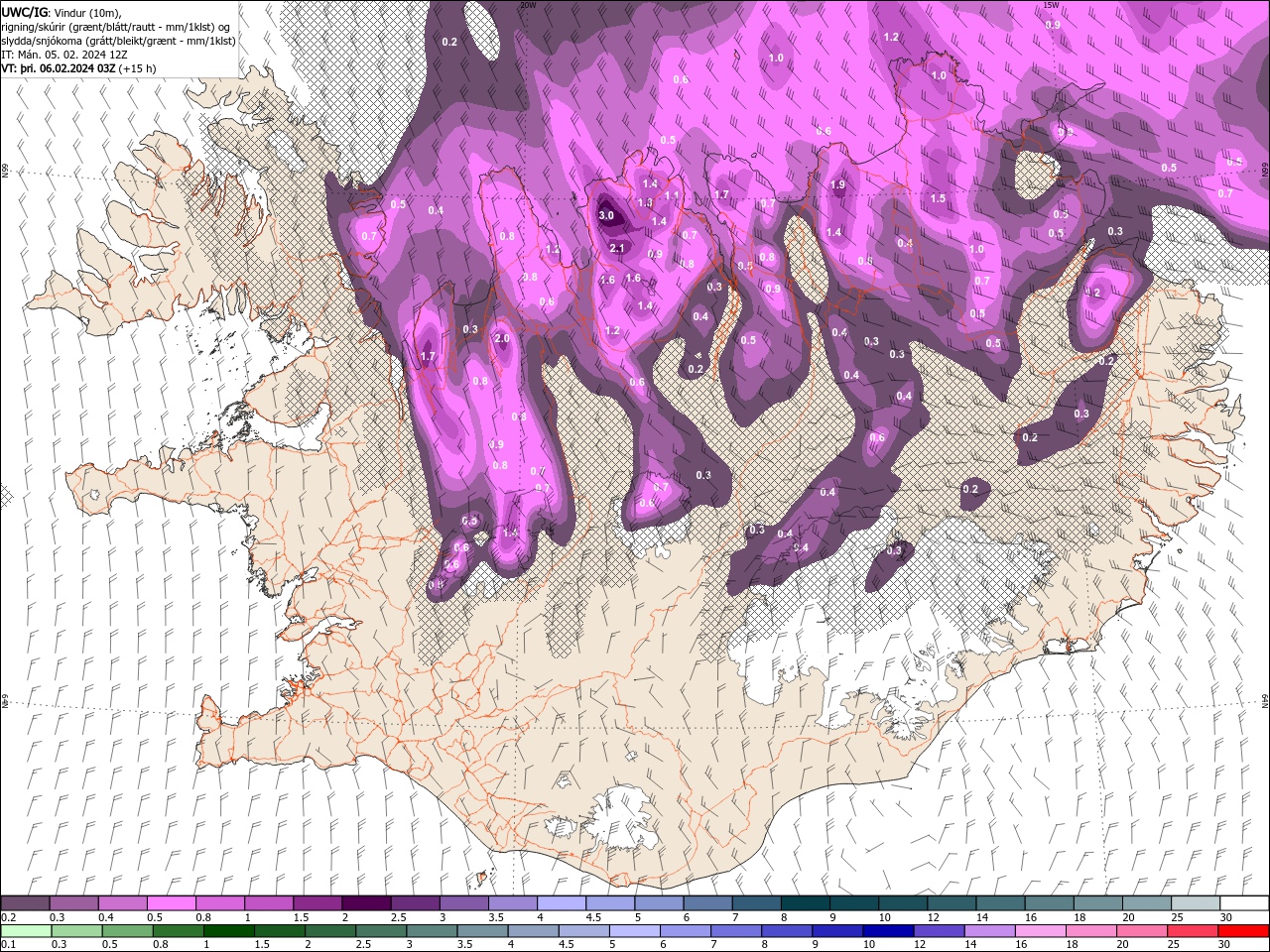Click the light pink 16 swatch in lower scale
The width and height of the screenshot is (1270, 952).
(1039, 931)
